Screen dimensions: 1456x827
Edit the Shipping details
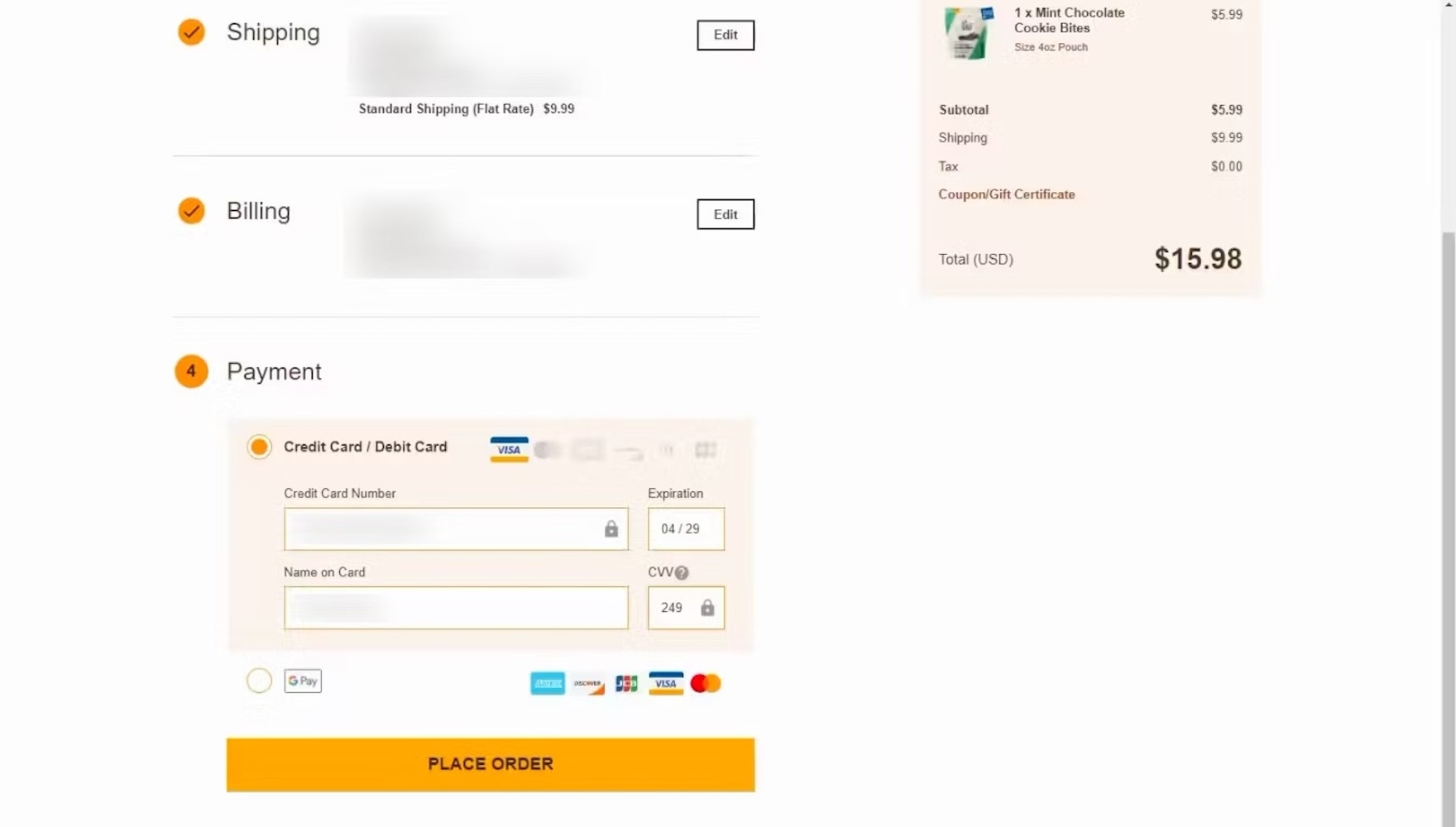click(x=726, y=35)
